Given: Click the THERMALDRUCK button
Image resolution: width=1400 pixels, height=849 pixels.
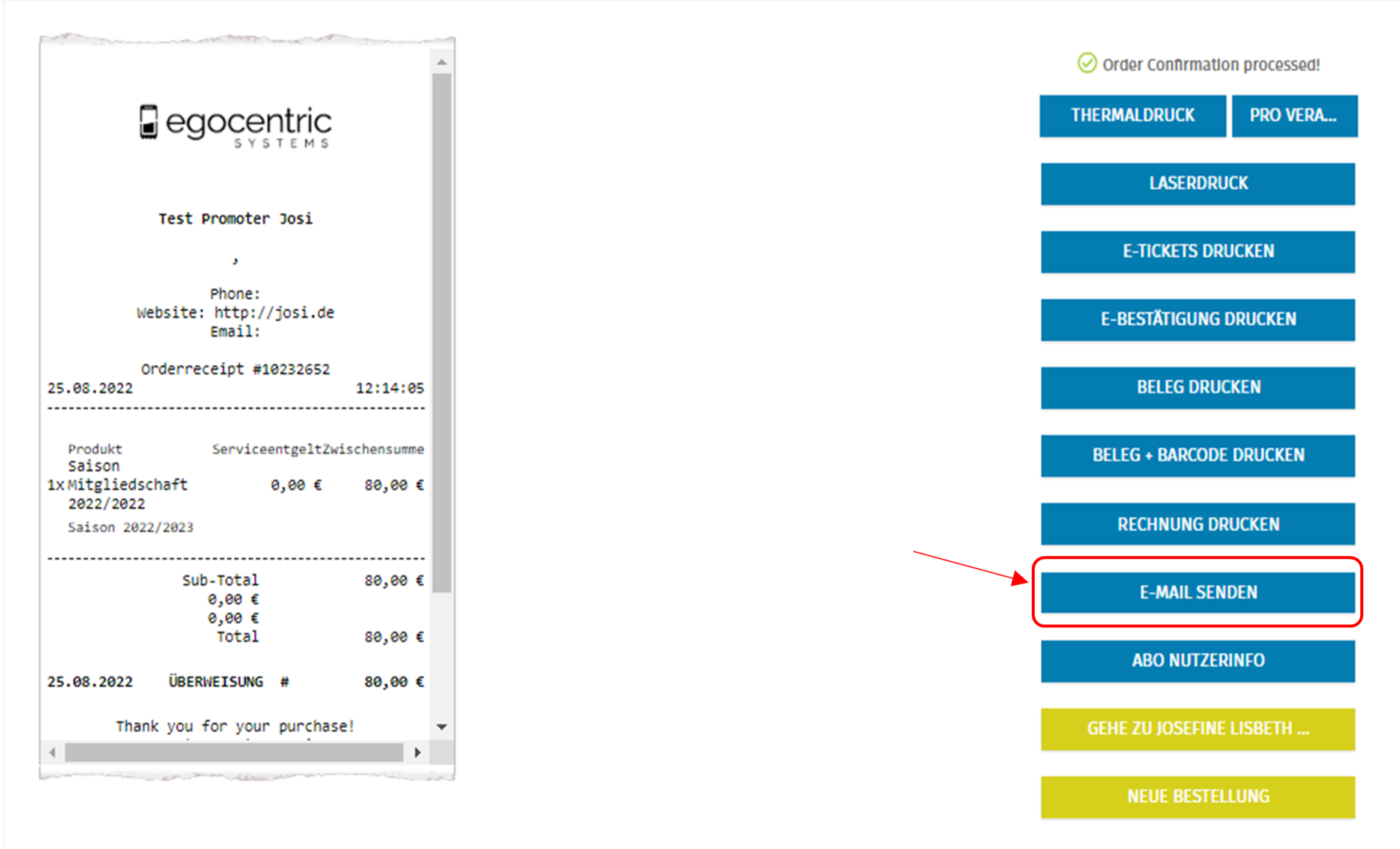Looking at the screenshot, I should pos(1132,115).
